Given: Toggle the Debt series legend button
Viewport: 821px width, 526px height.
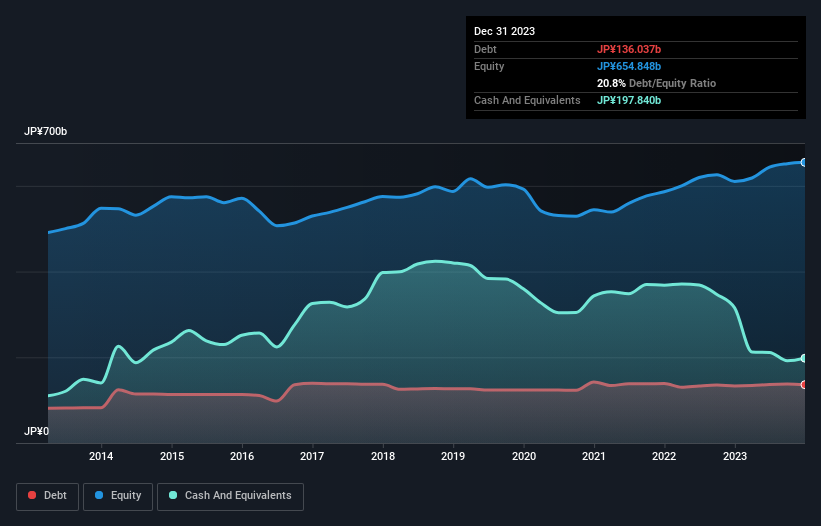Looking at the screenshot, I should tap(47, 496).
